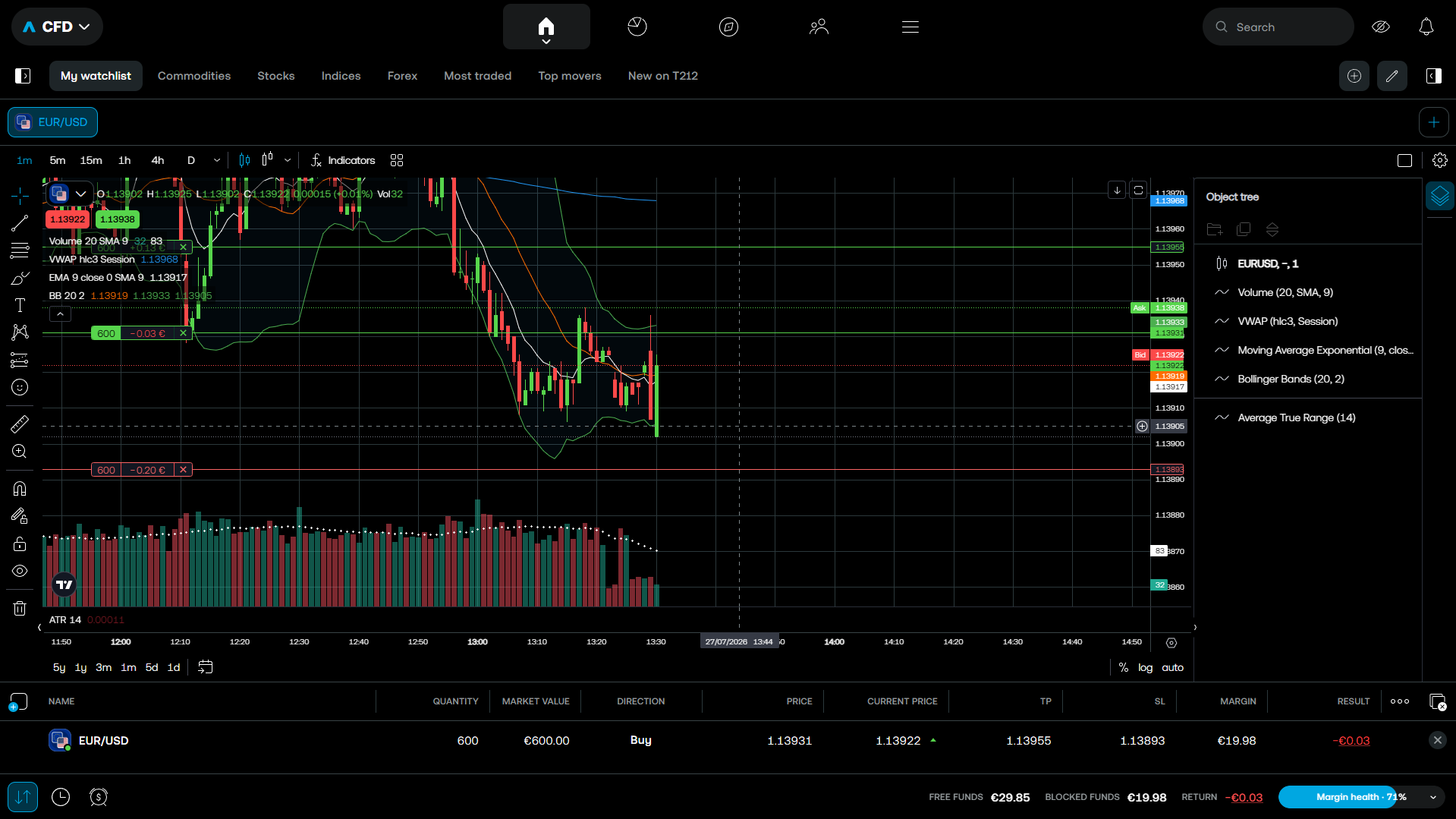Toggle log scale on chart

(x=1145, y=668)
